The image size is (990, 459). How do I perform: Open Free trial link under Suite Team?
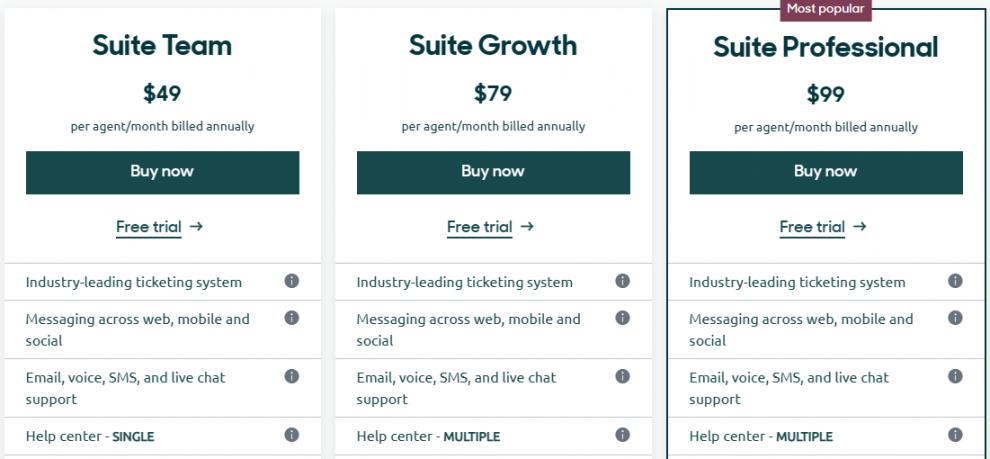pos(159,227)
